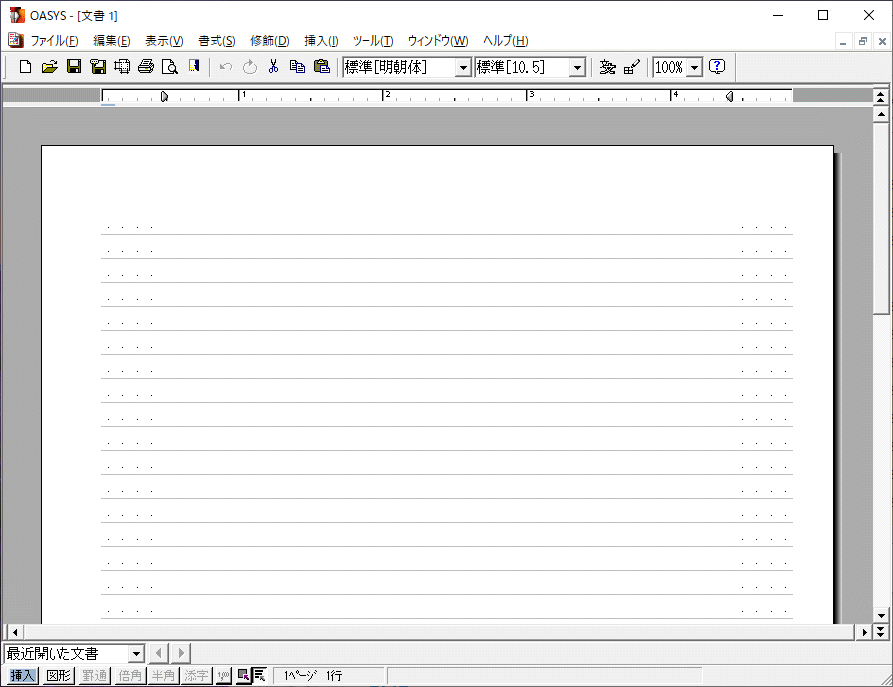Screen dimensions: 893x687
Task: Click the OASYS document icon in menu bar
Action: (15, 40)
